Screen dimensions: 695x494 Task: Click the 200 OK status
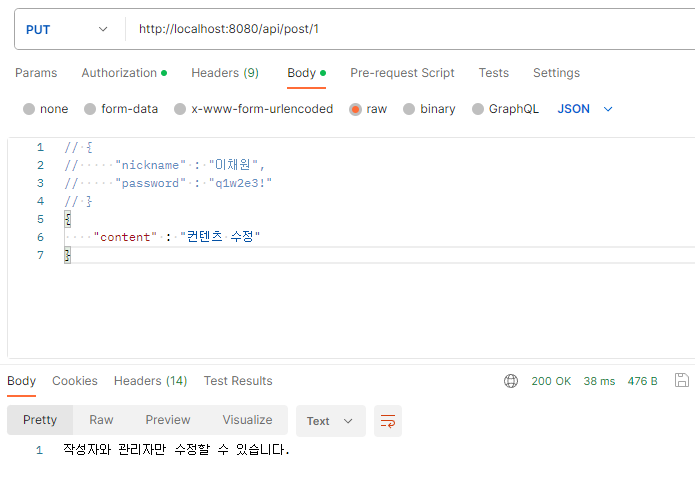[x=551, y=381]
